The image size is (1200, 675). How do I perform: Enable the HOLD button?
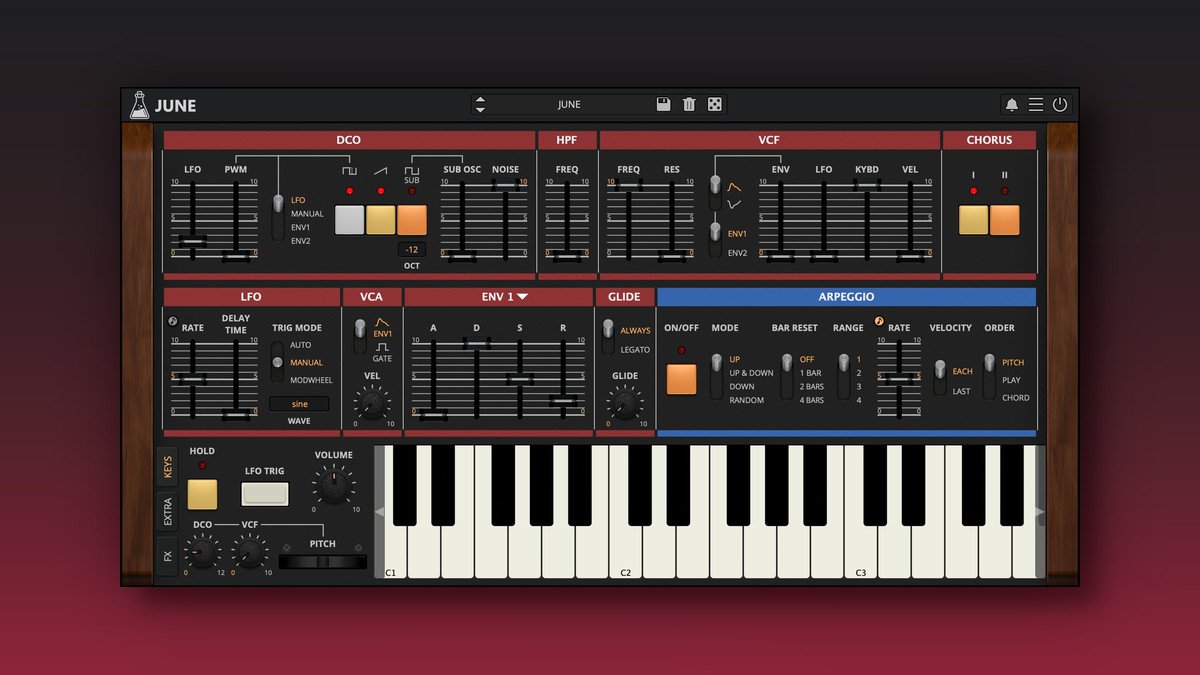coord(202,494)
